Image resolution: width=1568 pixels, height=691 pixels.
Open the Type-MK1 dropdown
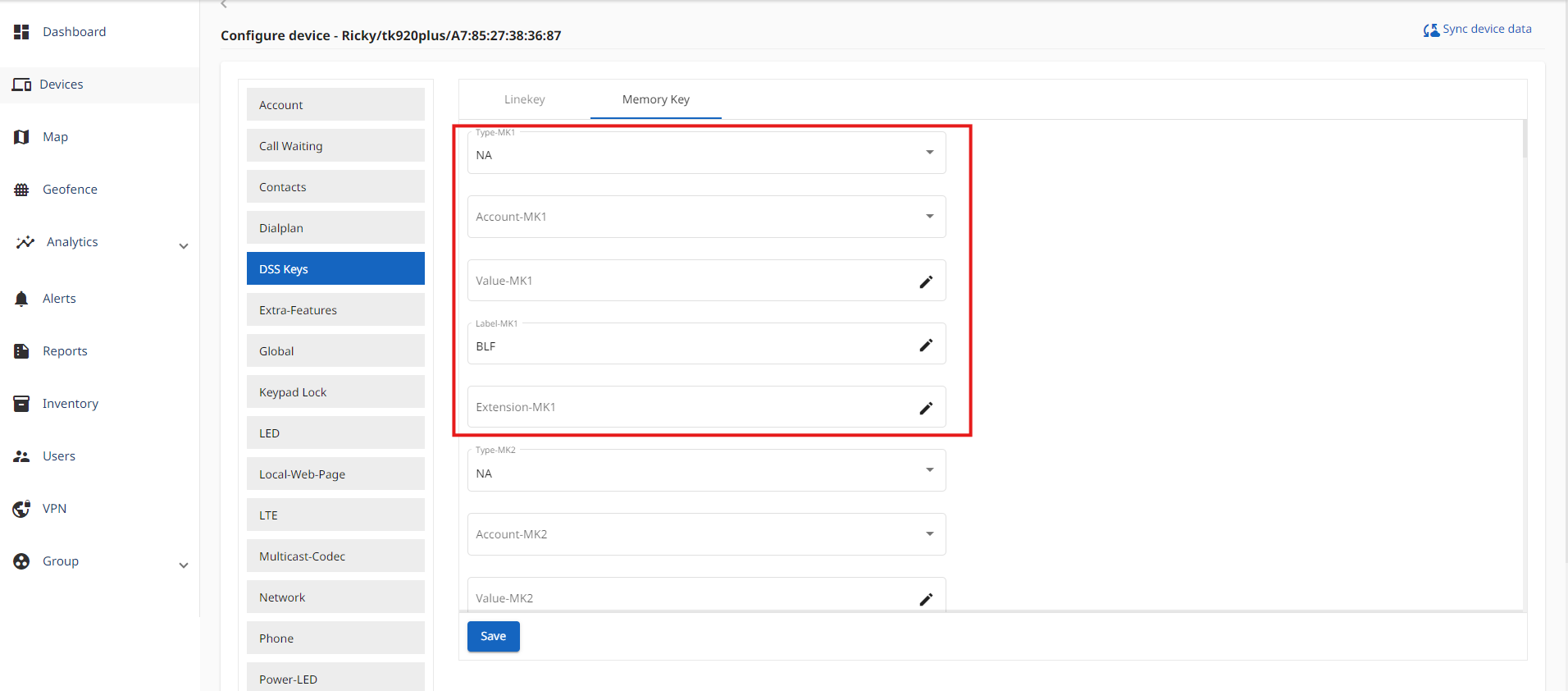point(929,153)
